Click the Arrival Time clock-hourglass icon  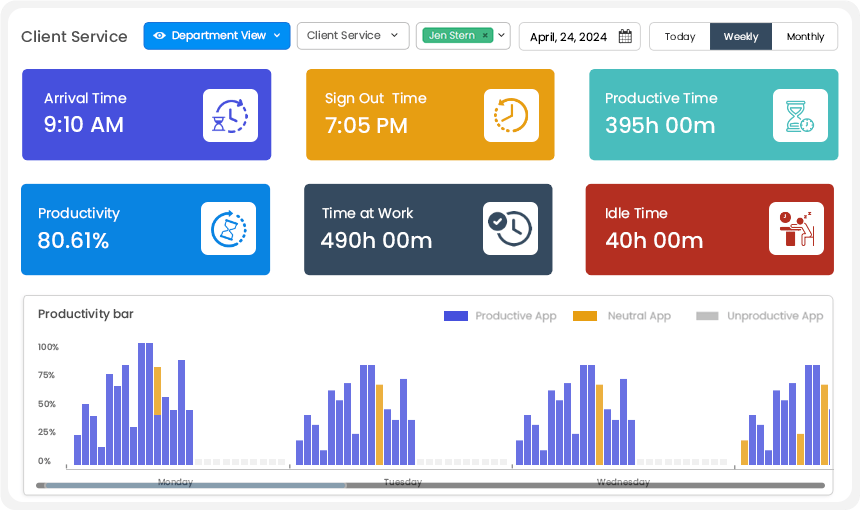(x=230, y=115)
